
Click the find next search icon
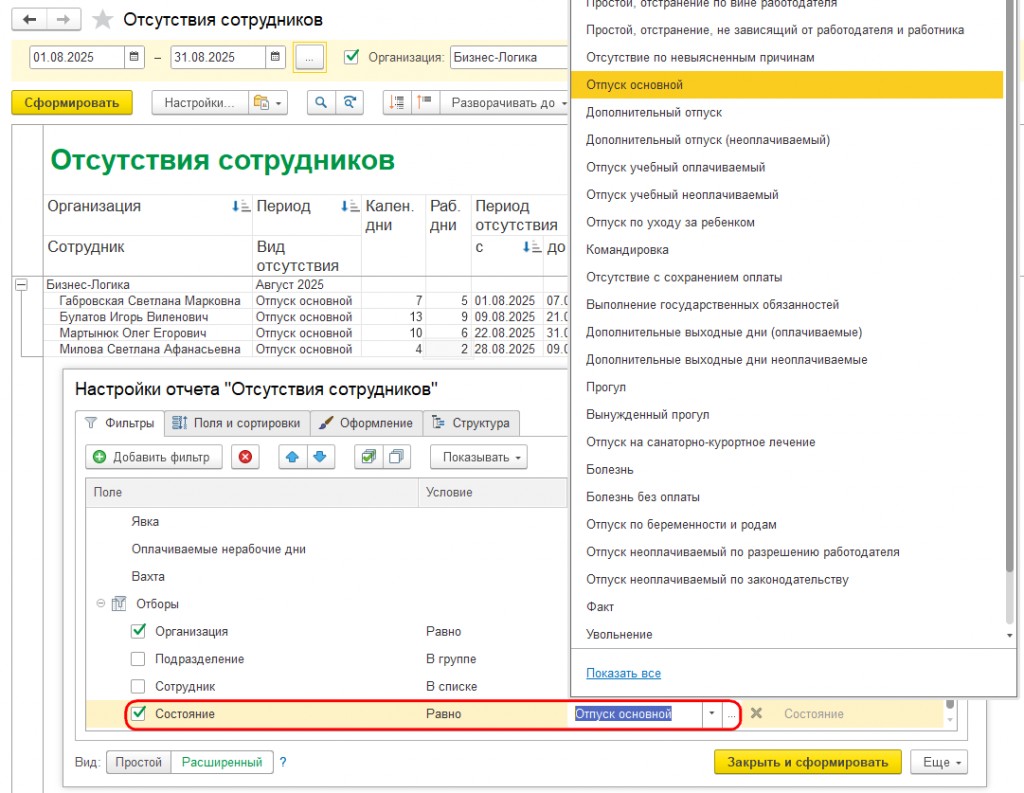(349, 103)
